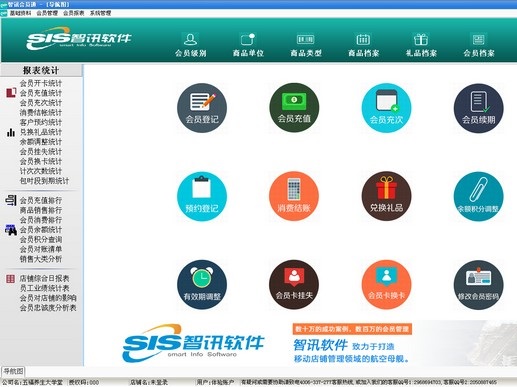Screen dimensions: 517x387
Task: Switch to the 导航图 tab
Action: point(13,371)
